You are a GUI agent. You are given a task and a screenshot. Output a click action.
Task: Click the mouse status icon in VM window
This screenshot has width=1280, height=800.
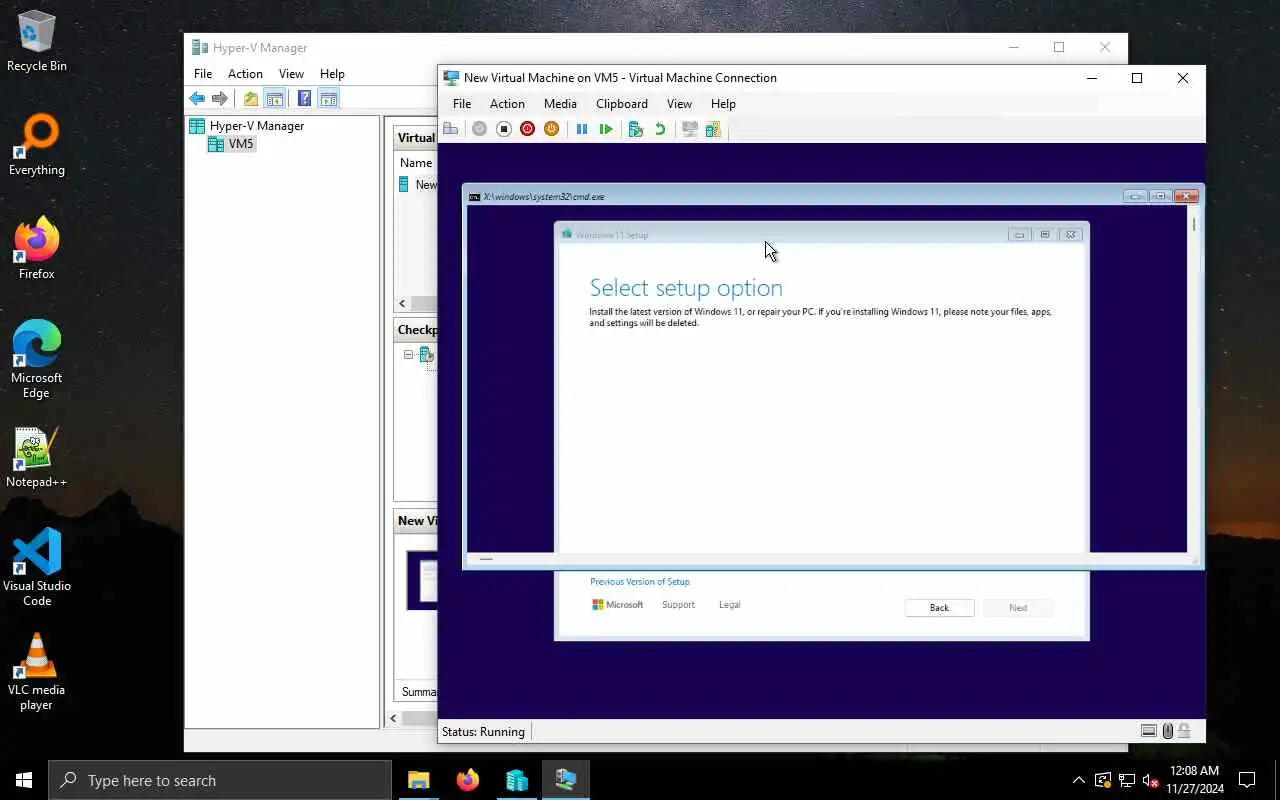pyautogui.click(x=1167, y=731)
